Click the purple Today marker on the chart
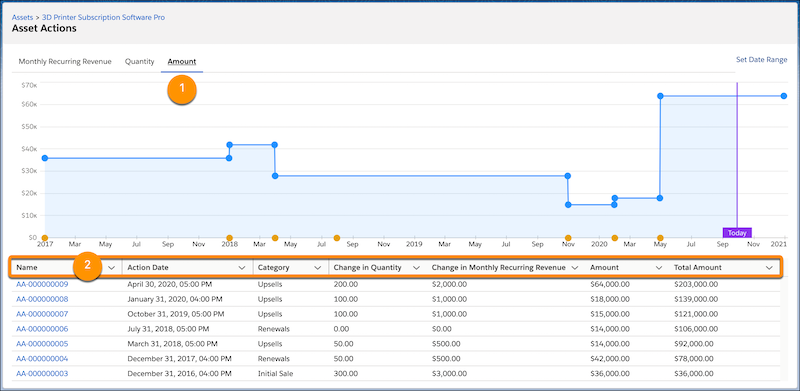The image size is (800, 391). tap(737, 233)
